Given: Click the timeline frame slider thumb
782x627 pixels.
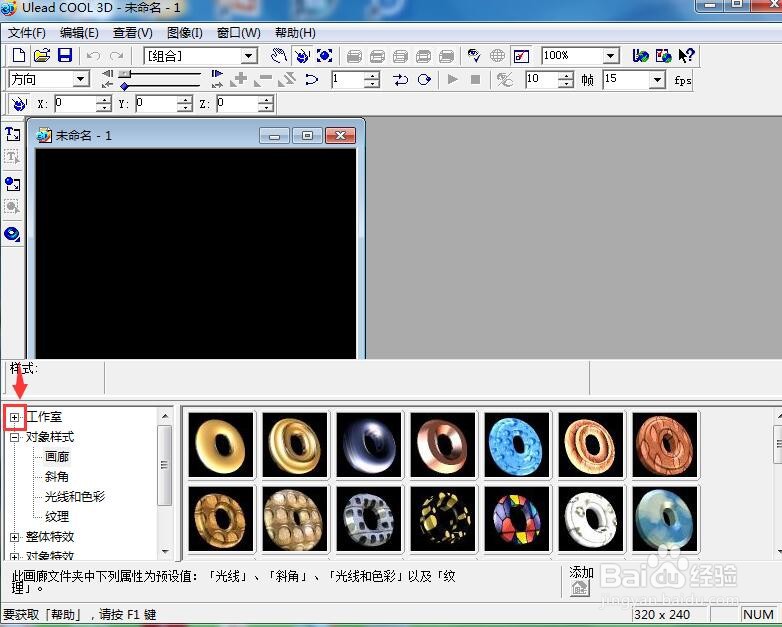Looking at the screenshot, I should (x=124, y=74).
